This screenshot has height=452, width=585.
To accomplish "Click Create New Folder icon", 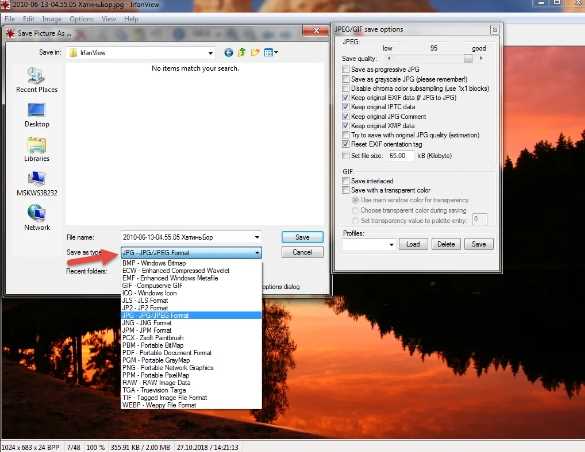I will tap(255, 53).
